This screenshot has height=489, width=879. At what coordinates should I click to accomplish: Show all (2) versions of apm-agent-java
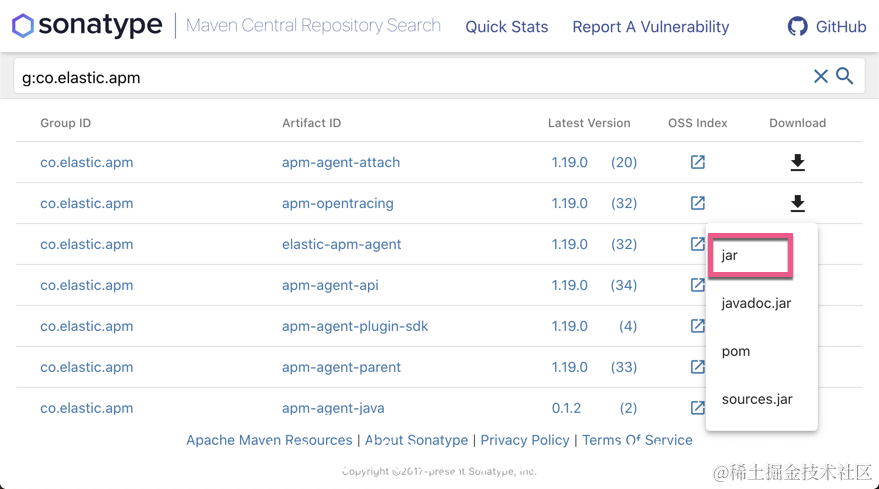pos(628,408)
